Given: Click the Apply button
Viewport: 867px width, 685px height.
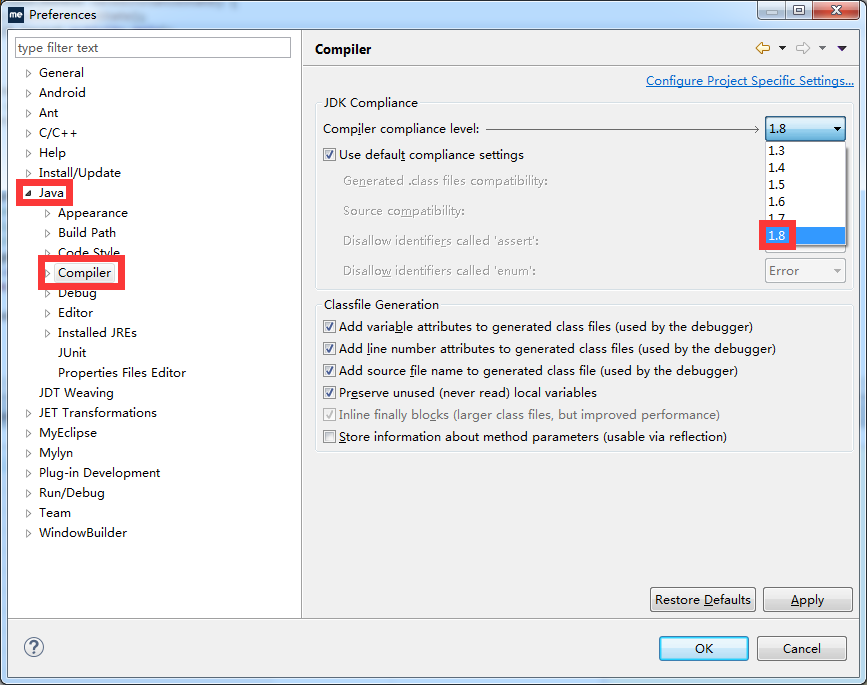Looking at the screenshot, I should click(x=807, y=600).
